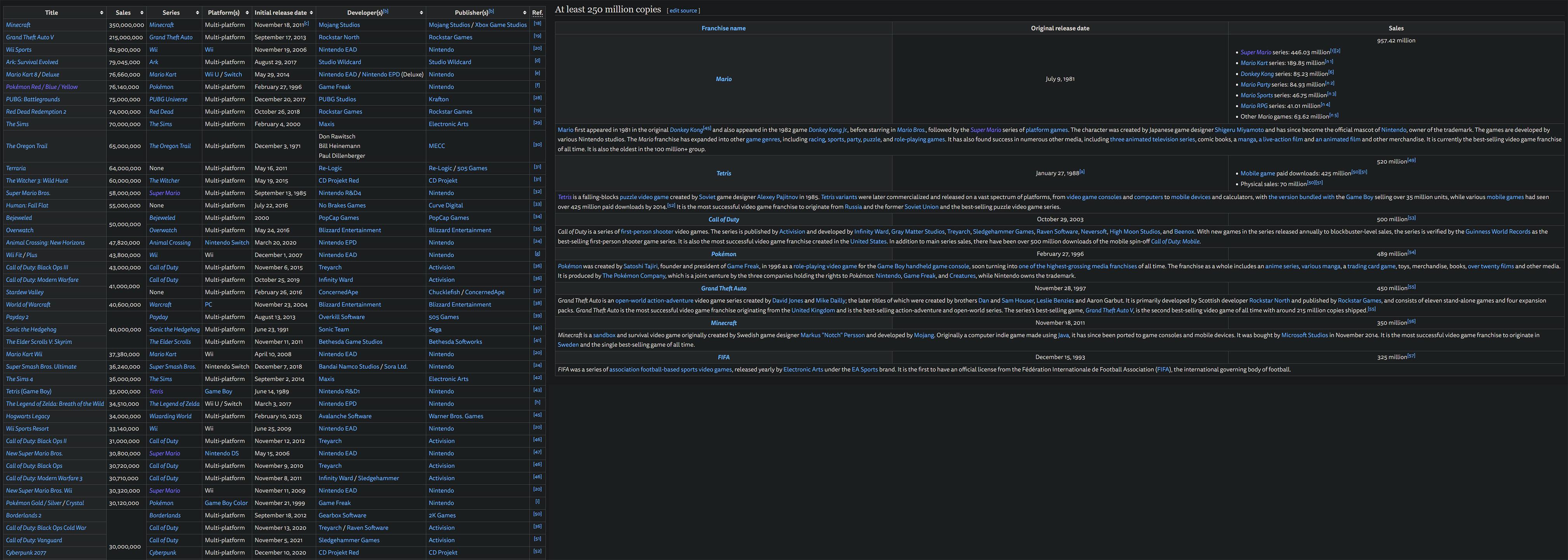Image resolution: width=1568 pixels, height=560 pixels.
Task: Open the Human: Fall Flat link
Action: (27, 205)
